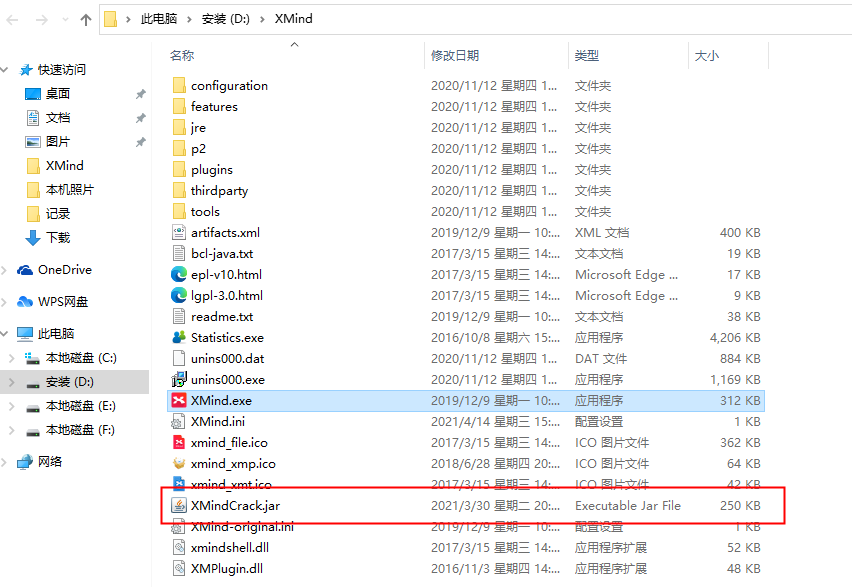
Task: Click the readme.txt file icon
Action: coord(179,316)
